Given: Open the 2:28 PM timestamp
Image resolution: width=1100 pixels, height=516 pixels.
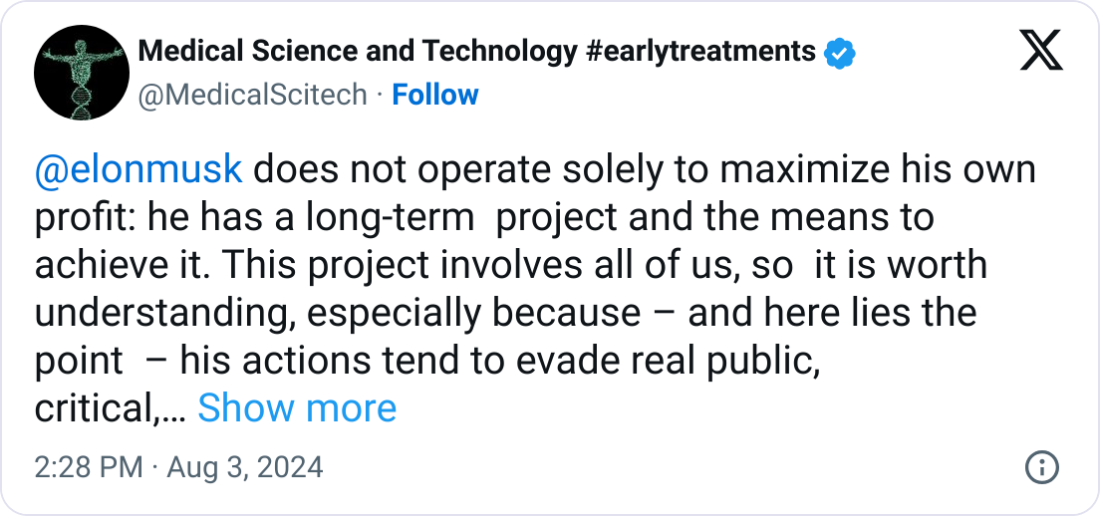Looking at the screenshot, I should click(88, 467).
